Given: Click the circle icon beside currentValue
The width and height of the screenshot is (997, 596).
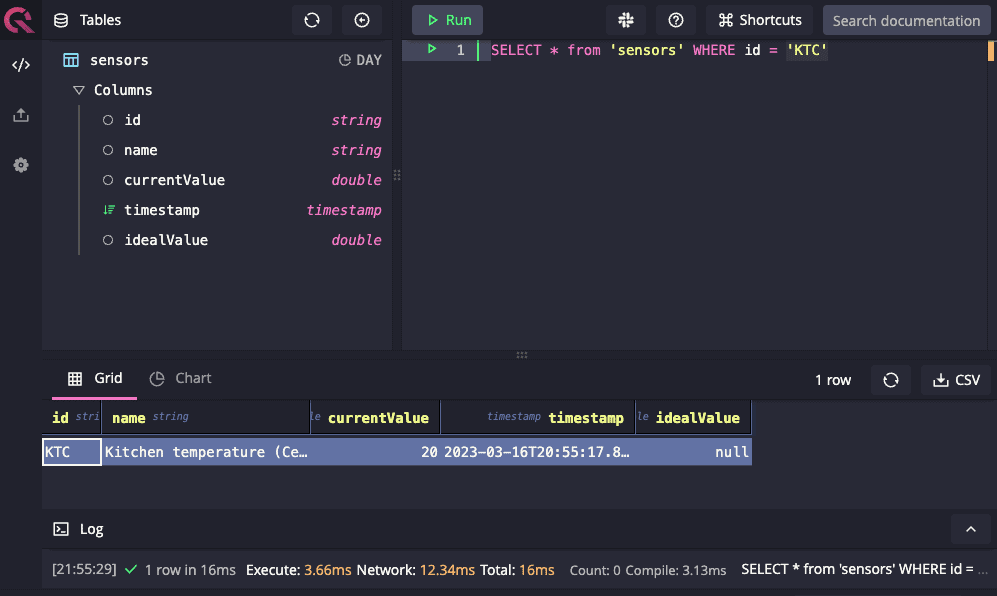Looking at the screenshot, I should pos(108,180).
